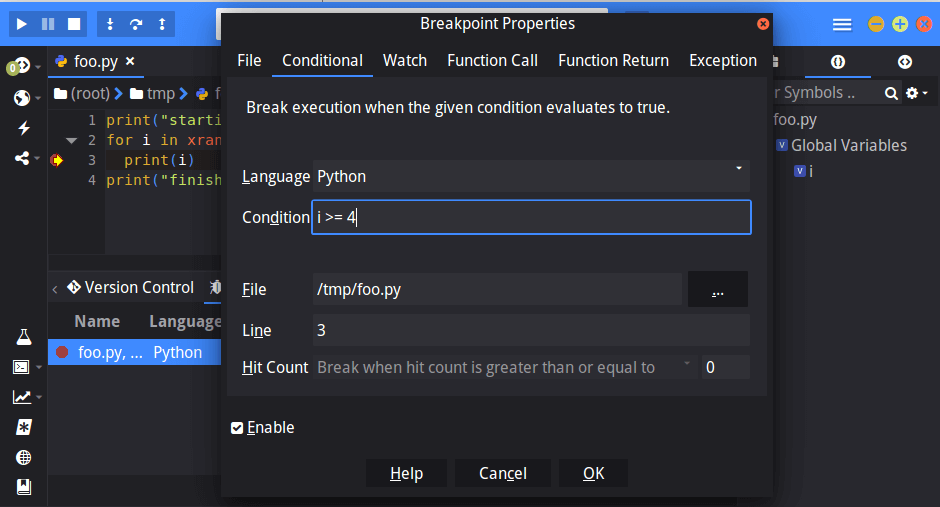Click the file browse ellipsis button

pos(718,289)
